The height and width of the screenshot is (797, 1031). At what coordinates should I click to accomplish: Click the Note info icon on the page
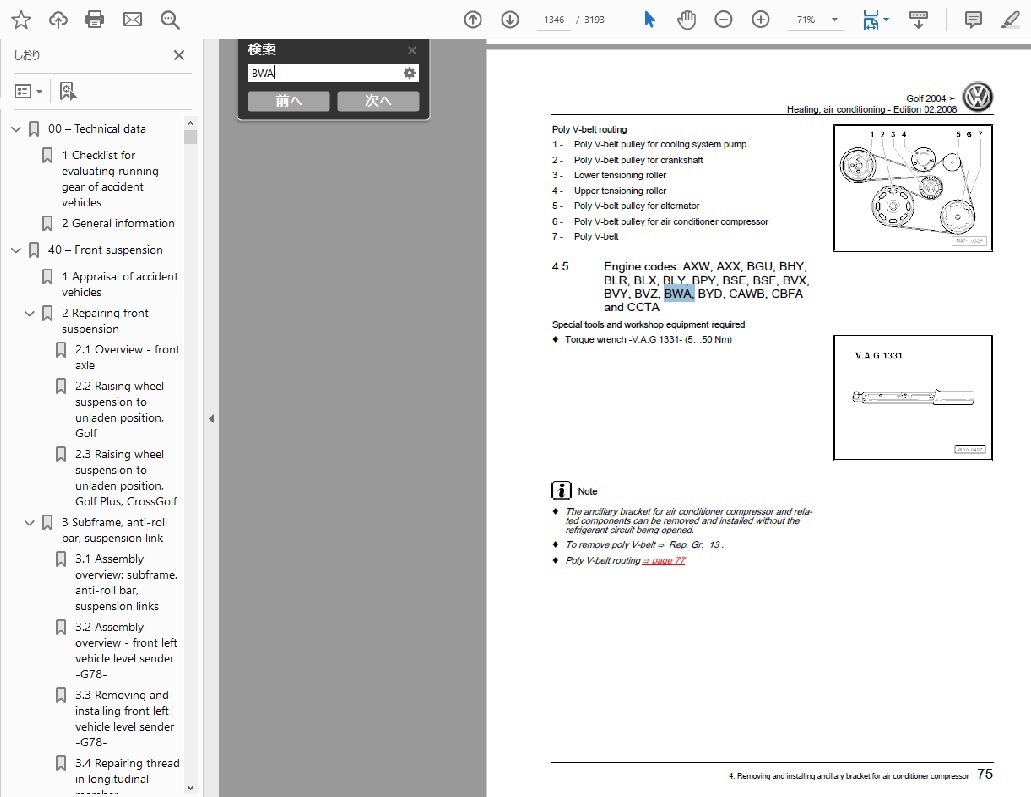(561, 491)
